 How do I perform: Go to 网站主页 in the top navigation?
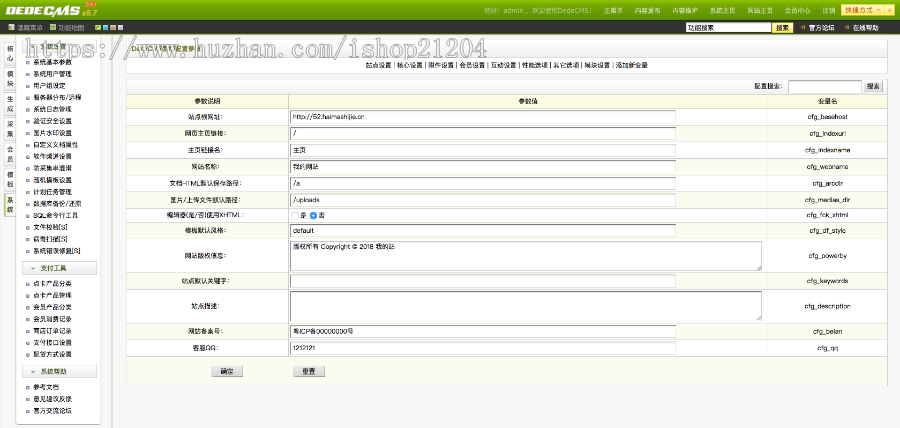(760, 10)
